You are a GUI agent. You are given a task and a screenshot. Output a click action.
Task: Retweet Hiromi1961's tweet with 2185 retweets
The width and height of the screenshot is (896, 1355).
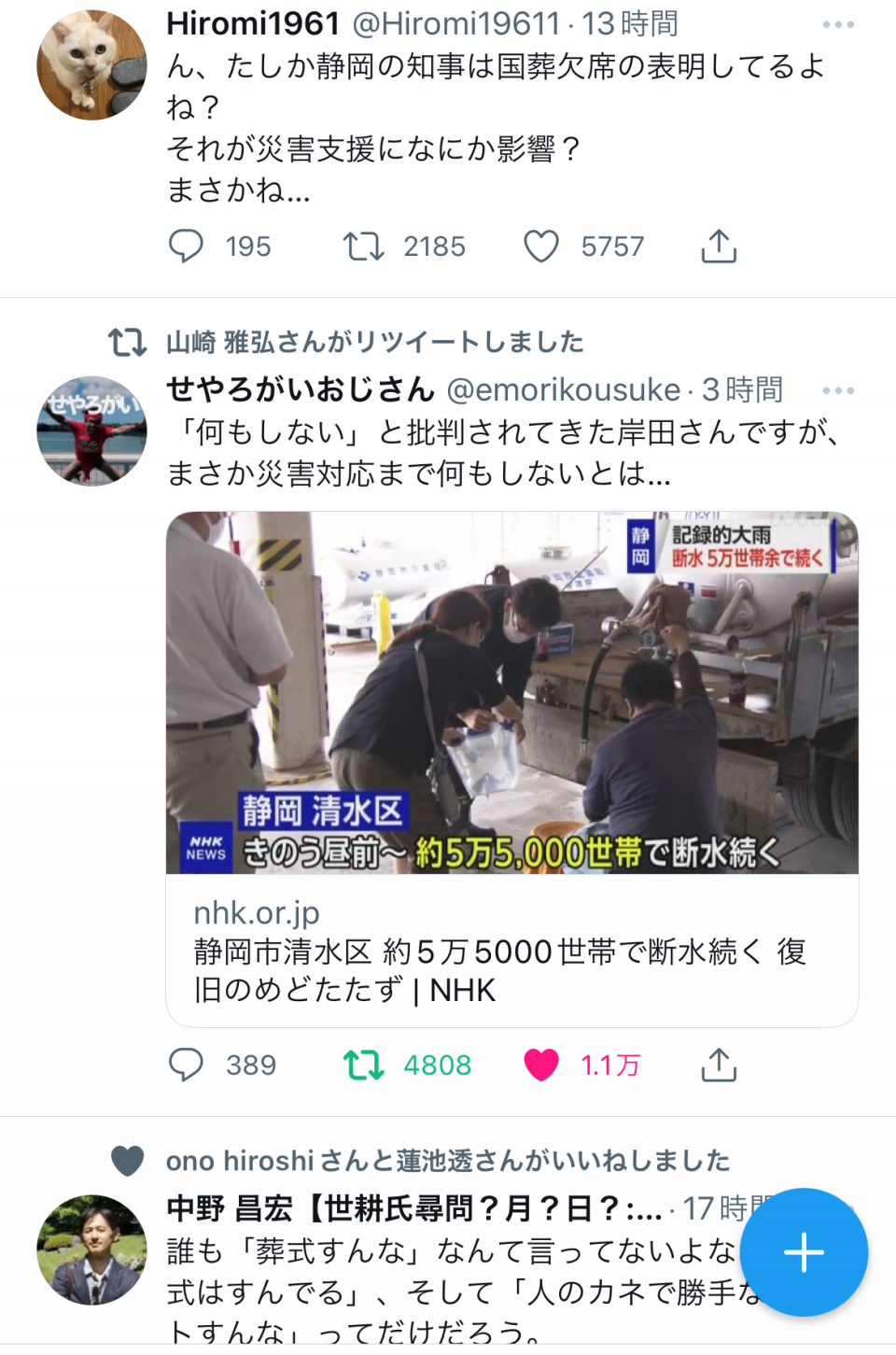[364, 247]
